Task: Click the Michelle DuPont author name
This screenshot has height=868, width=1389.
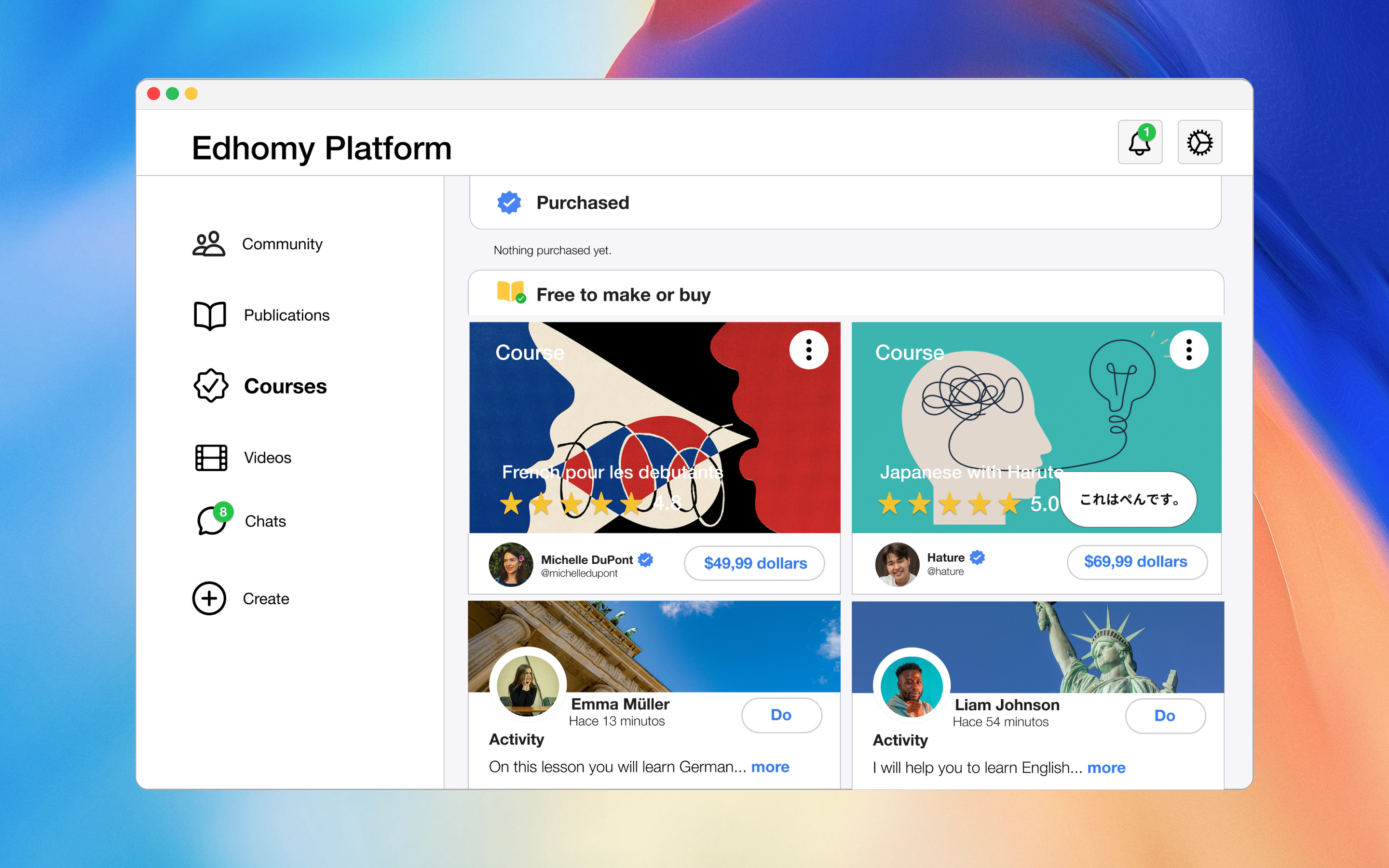Action: click(x=586, y=560)
